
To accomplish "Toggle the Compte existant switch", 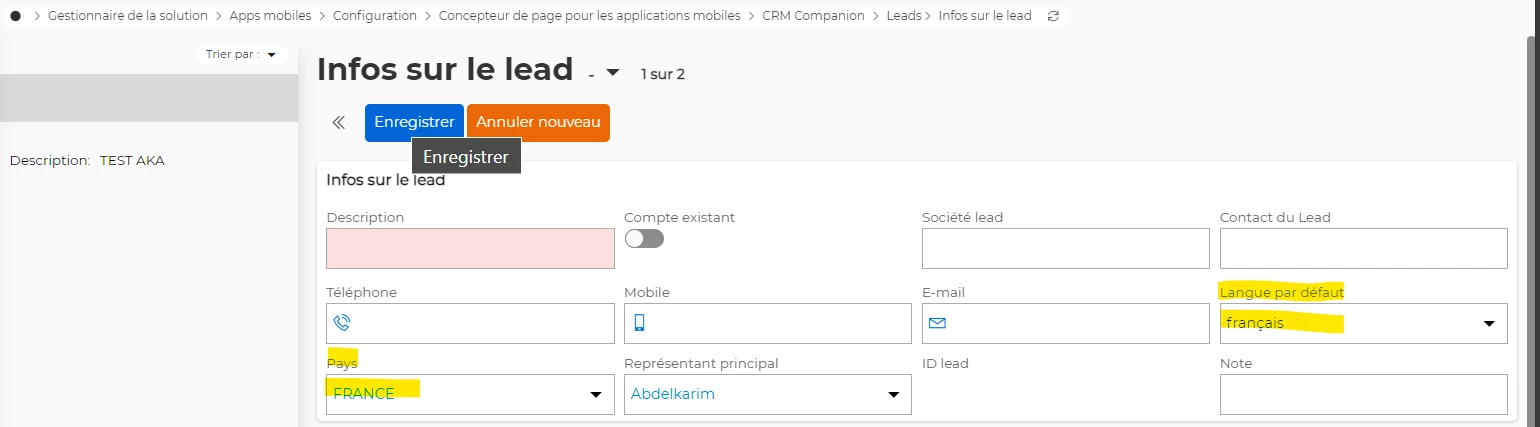I will [644, 239].
